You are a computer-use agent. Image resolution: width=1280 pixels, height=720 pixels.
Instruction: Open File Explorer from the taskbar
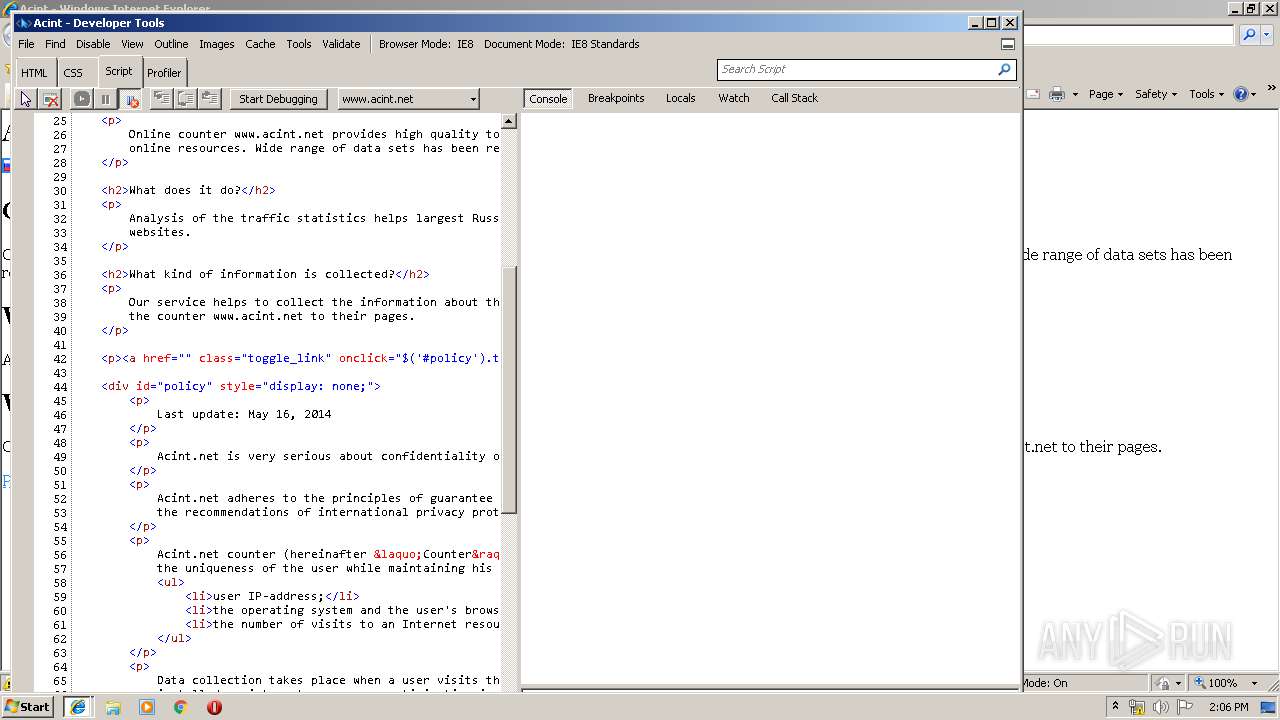click(x=113, y=707)
